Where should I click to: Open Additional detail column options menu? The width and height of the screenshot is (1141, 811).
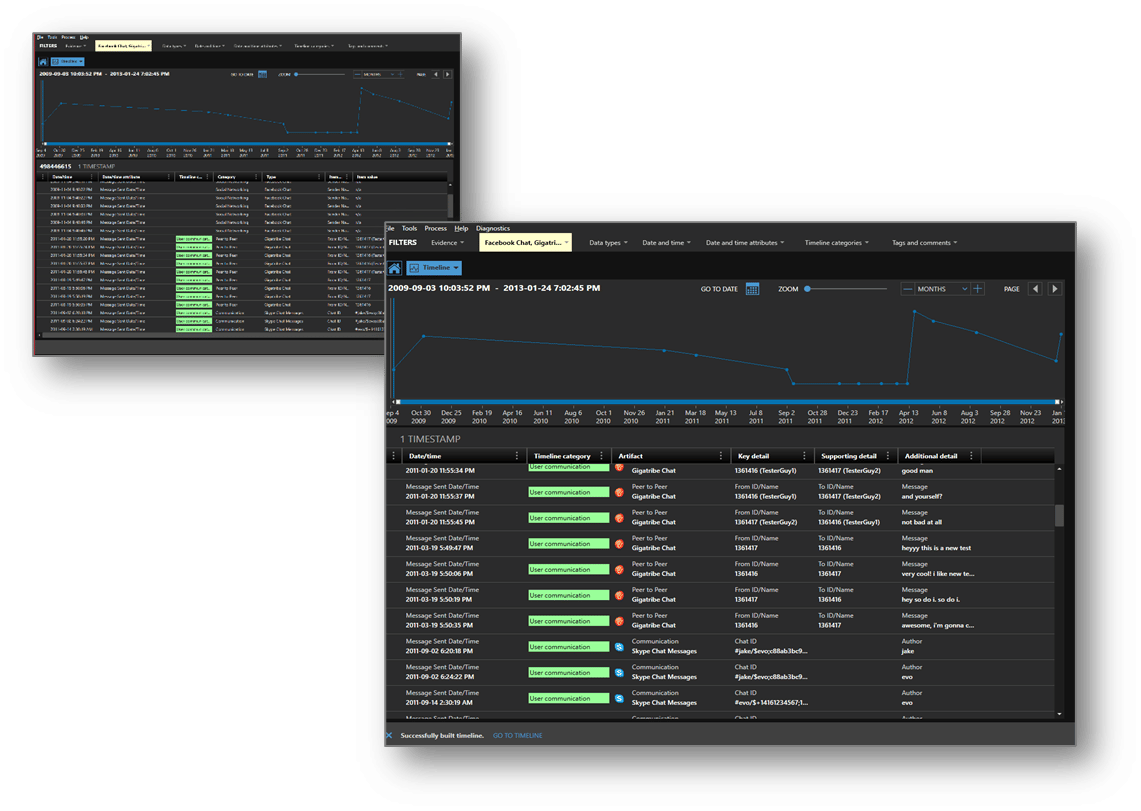[x=971, y=456]
